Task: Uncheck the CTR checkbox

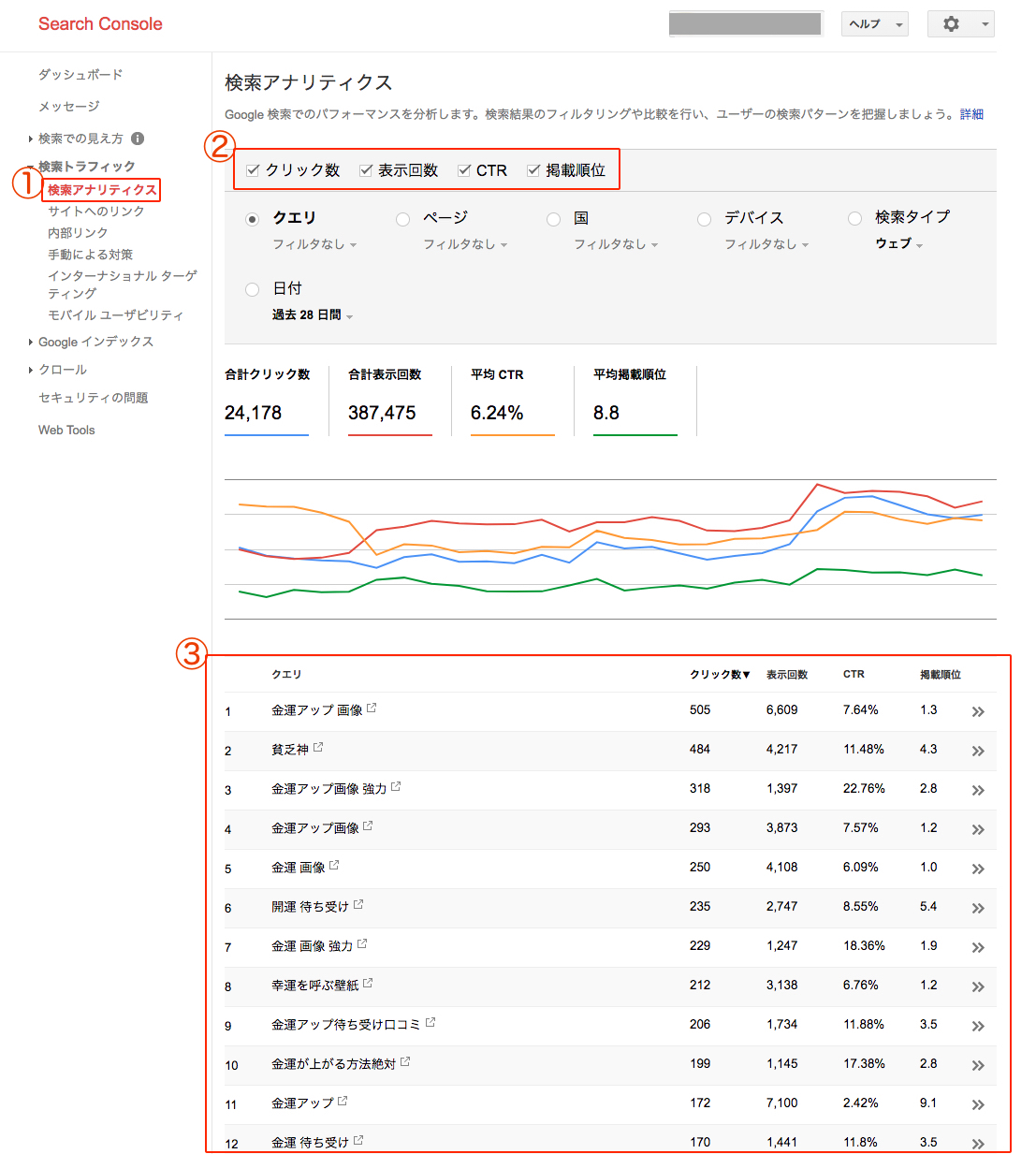Action: (464, 170)
